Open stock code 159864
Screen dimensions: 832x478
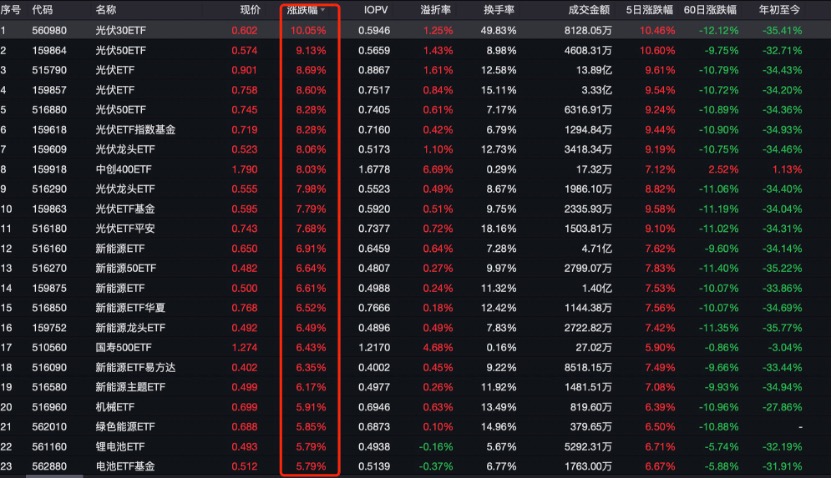(49, 50)
